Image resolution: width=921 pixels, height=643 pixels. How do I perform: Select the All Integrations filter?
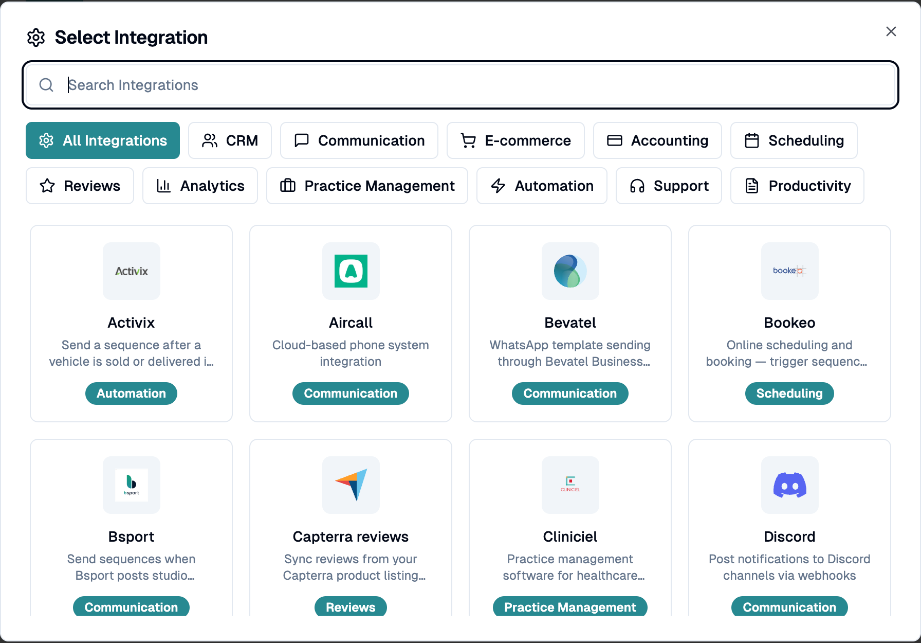[x=103, y=140]
